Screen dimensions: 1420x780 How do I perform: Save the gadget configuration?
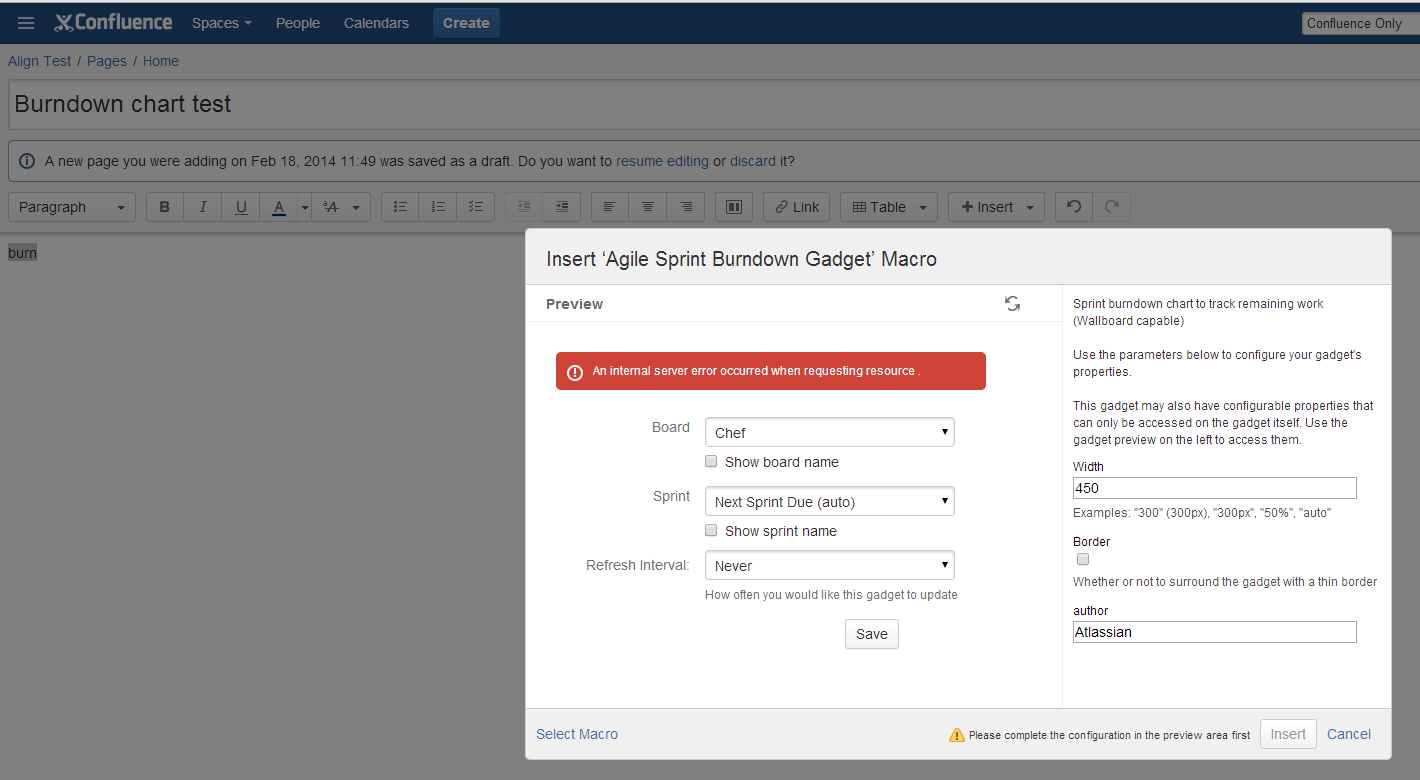click(872, 634)
